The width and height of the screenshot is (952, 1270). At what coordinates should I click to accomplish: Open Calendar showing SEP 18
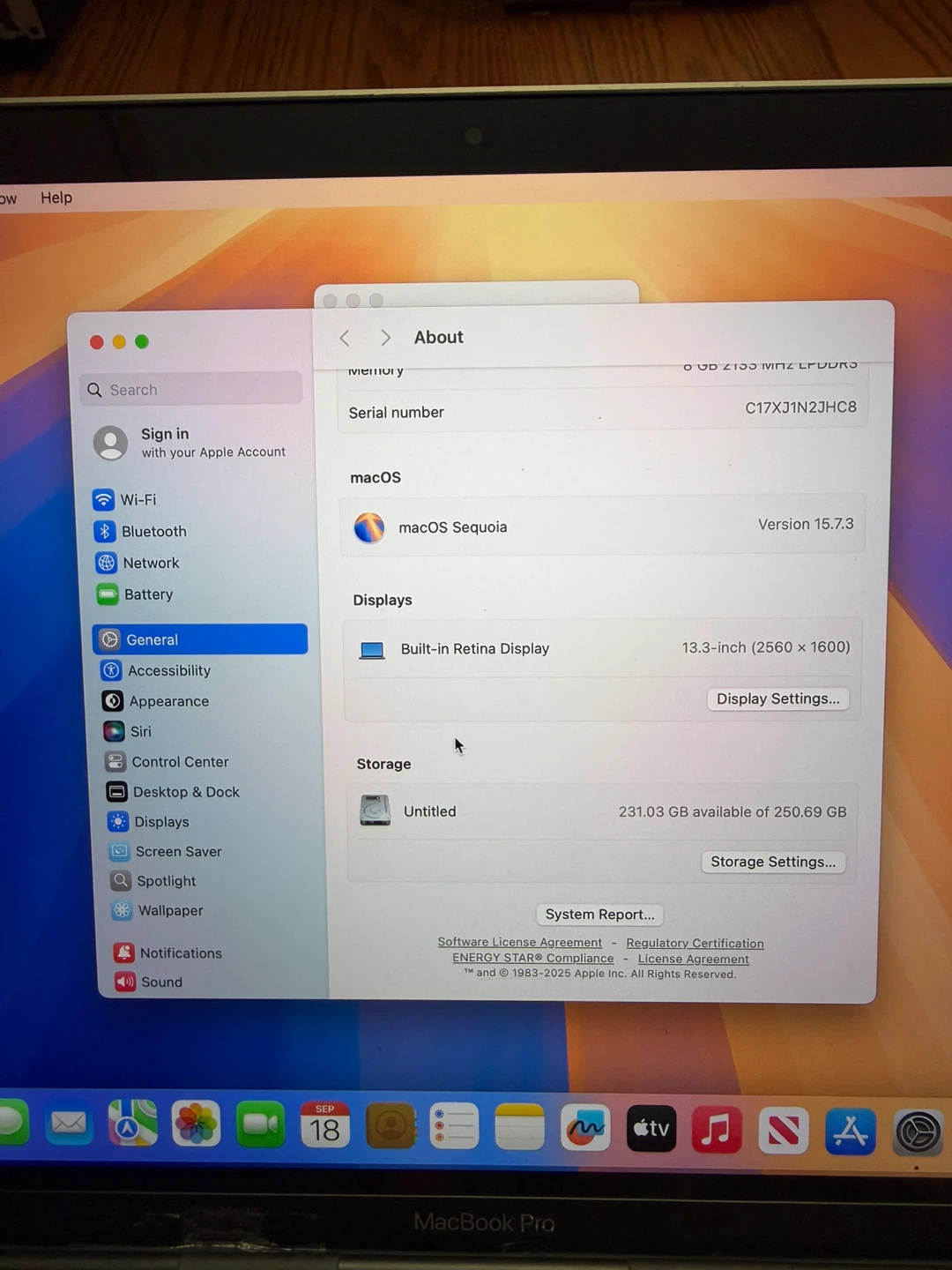coord(325,1125)
